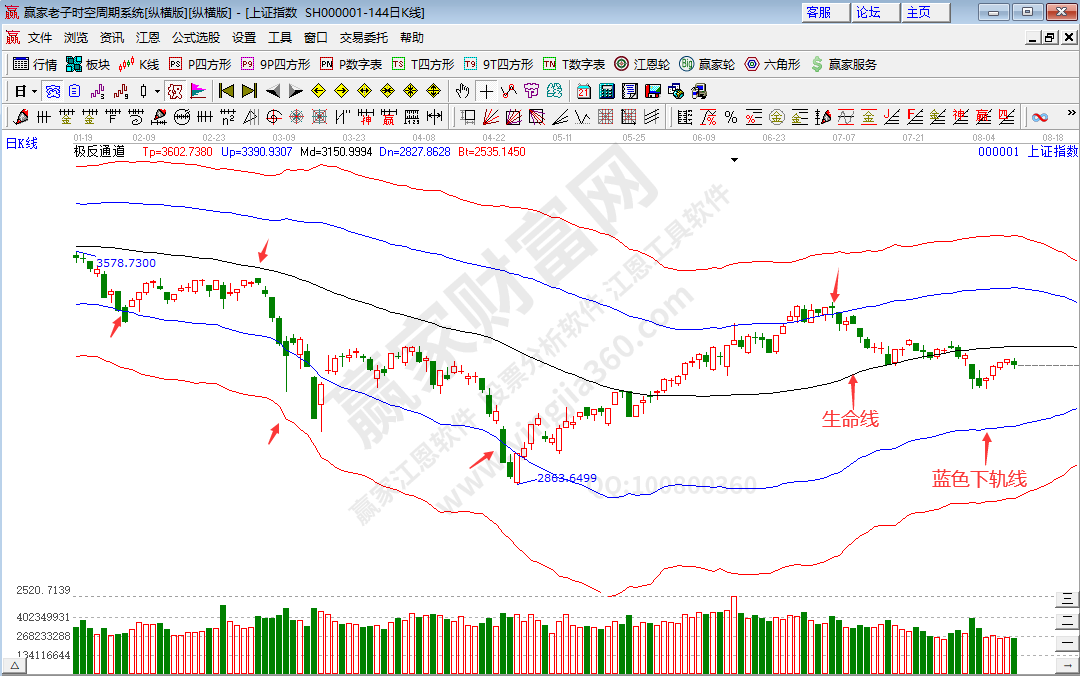Click the calendar date icon
This screenshot has height=676, width=1080.
coord(584,91)
